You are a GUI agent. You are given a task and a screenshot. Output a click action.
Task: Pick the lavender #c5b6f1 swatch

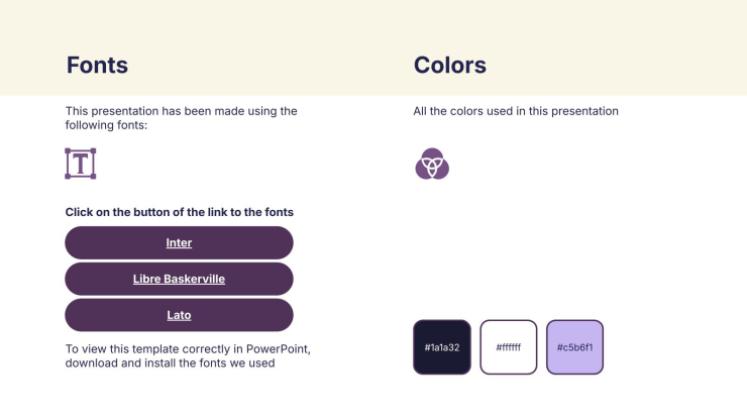tap(575, 347)
